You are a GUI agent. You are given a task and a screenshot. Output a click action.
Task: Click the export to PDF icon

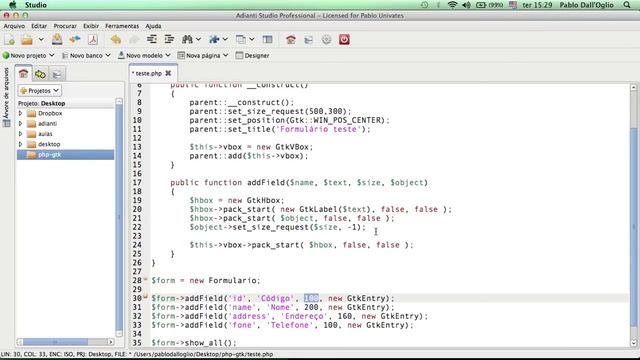(x=93, y=40)
